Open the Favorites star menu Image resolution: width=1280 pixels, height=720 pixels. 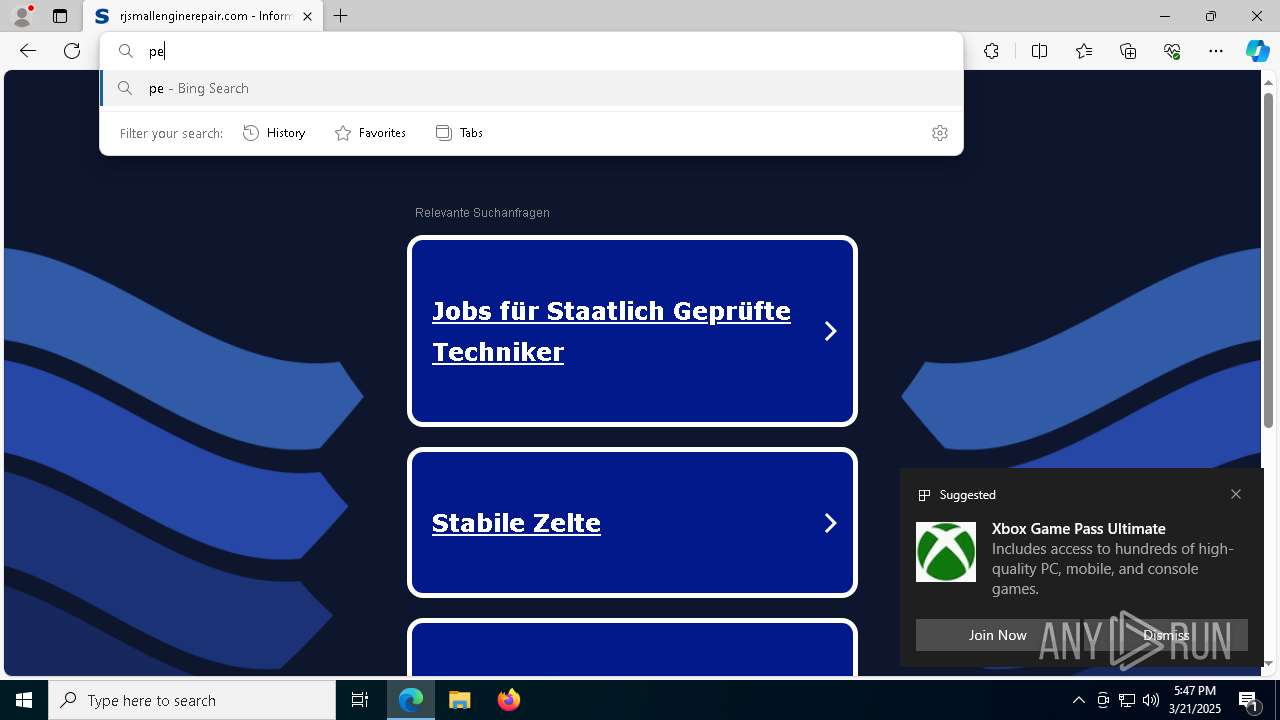click(1084, 51)
